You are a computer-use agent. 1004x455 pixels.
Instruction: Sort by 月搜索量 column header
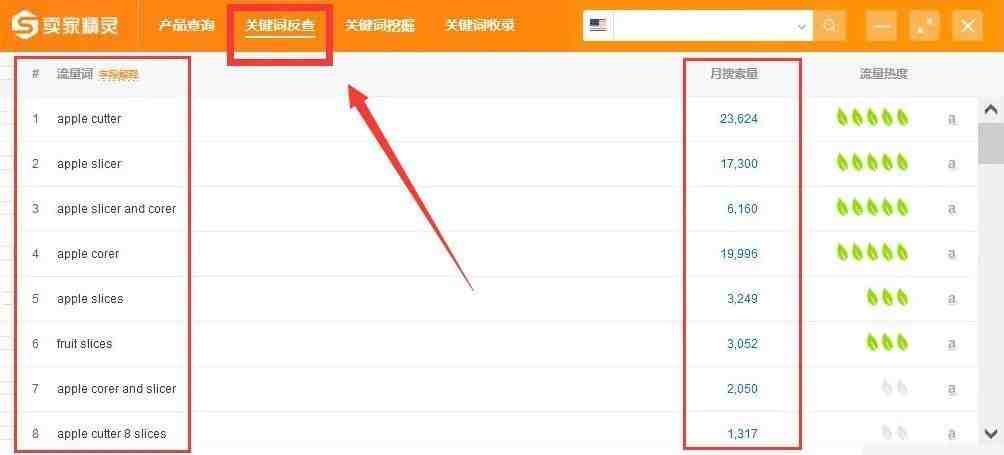point(734,74)
